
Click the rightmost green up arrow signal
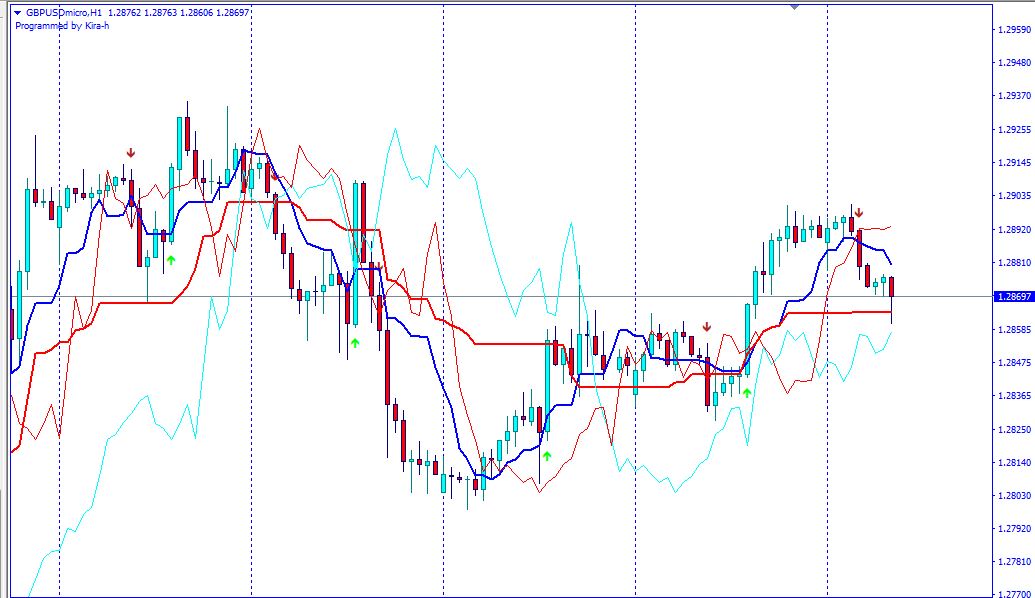[746, 393]
